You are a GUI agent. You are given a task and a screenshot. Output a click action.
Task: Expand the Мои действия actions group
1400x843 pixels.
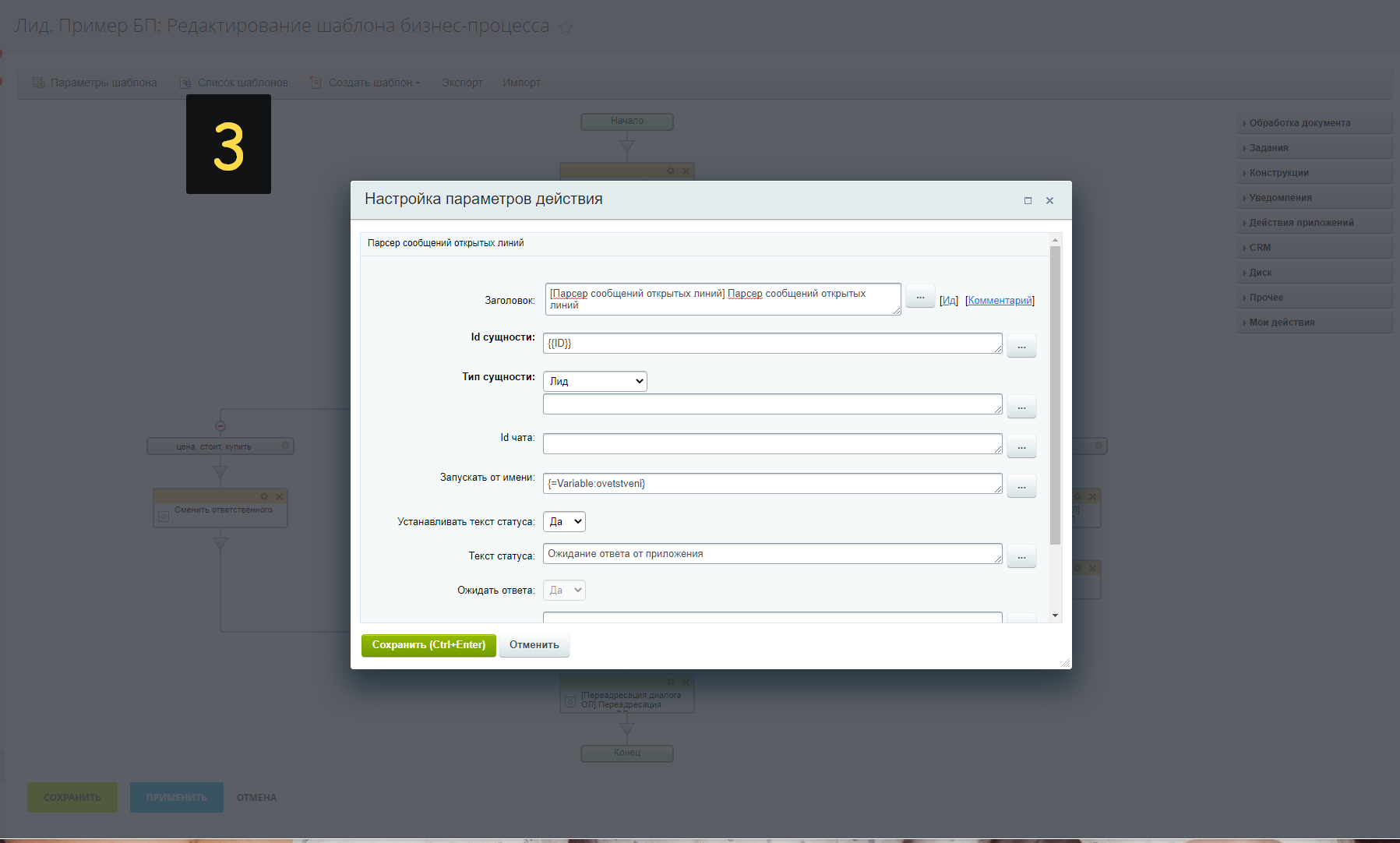(x=1314, y=323)
